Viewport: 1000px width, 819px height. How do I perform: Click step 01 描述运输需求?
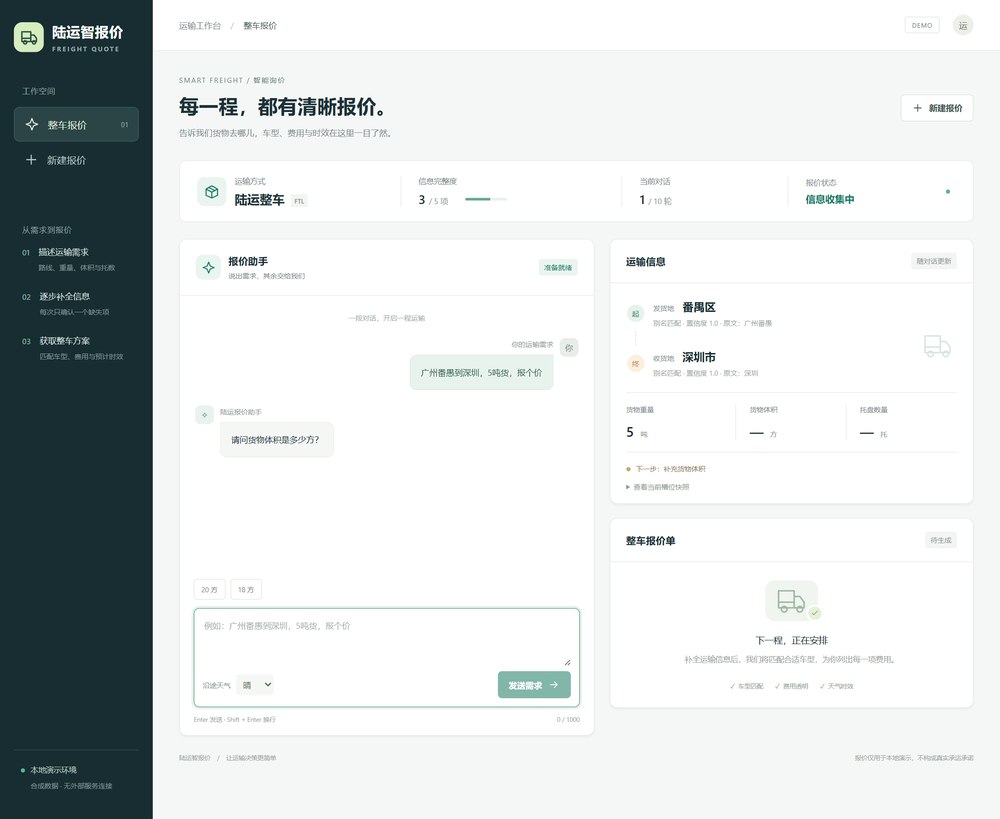tap(69, 259)
